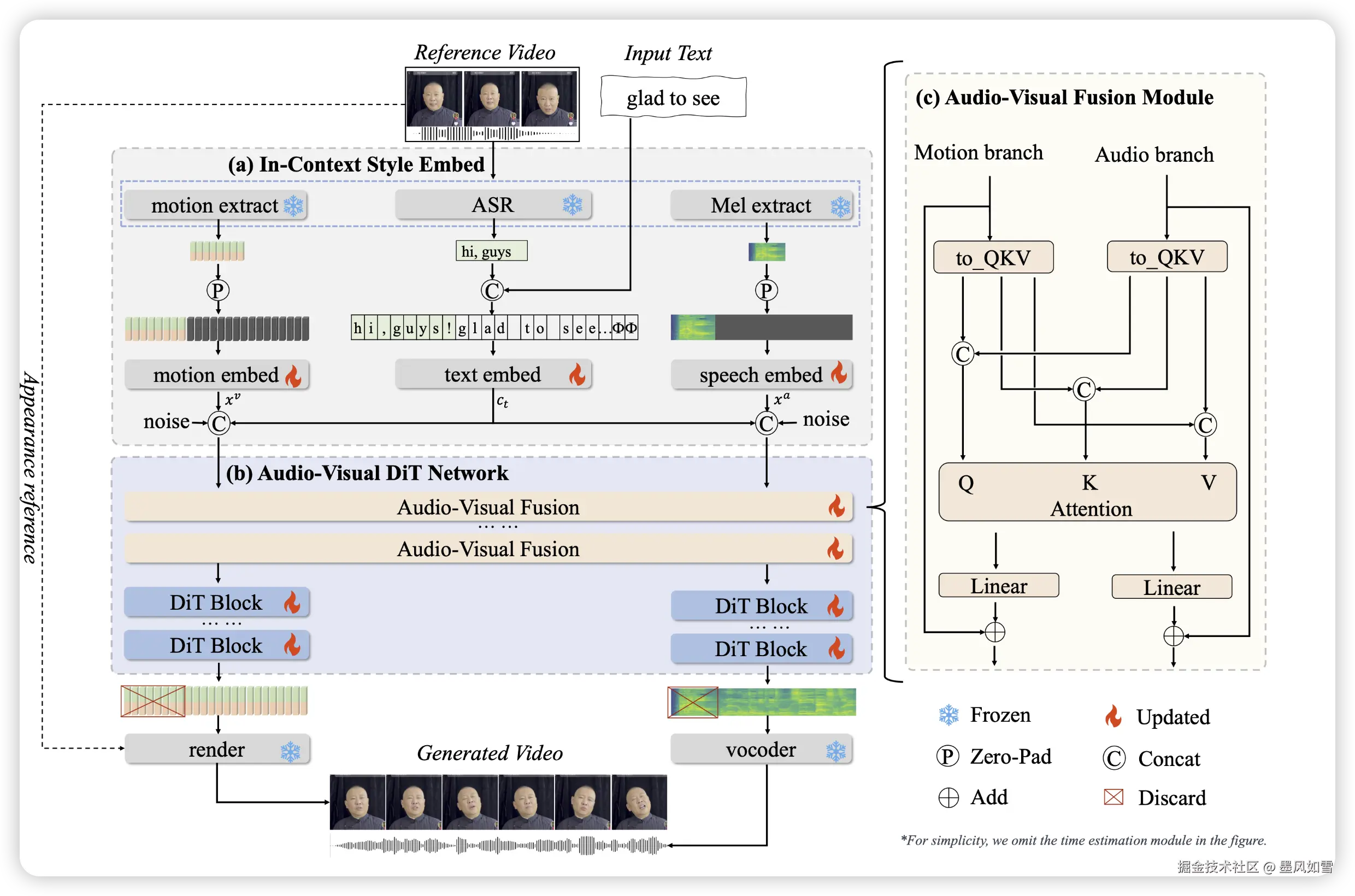Image resolution: width=1355 pixels, height=896 pixels.
Task: Click the snowflake icon on vocoder block
Action: (835, 751)
